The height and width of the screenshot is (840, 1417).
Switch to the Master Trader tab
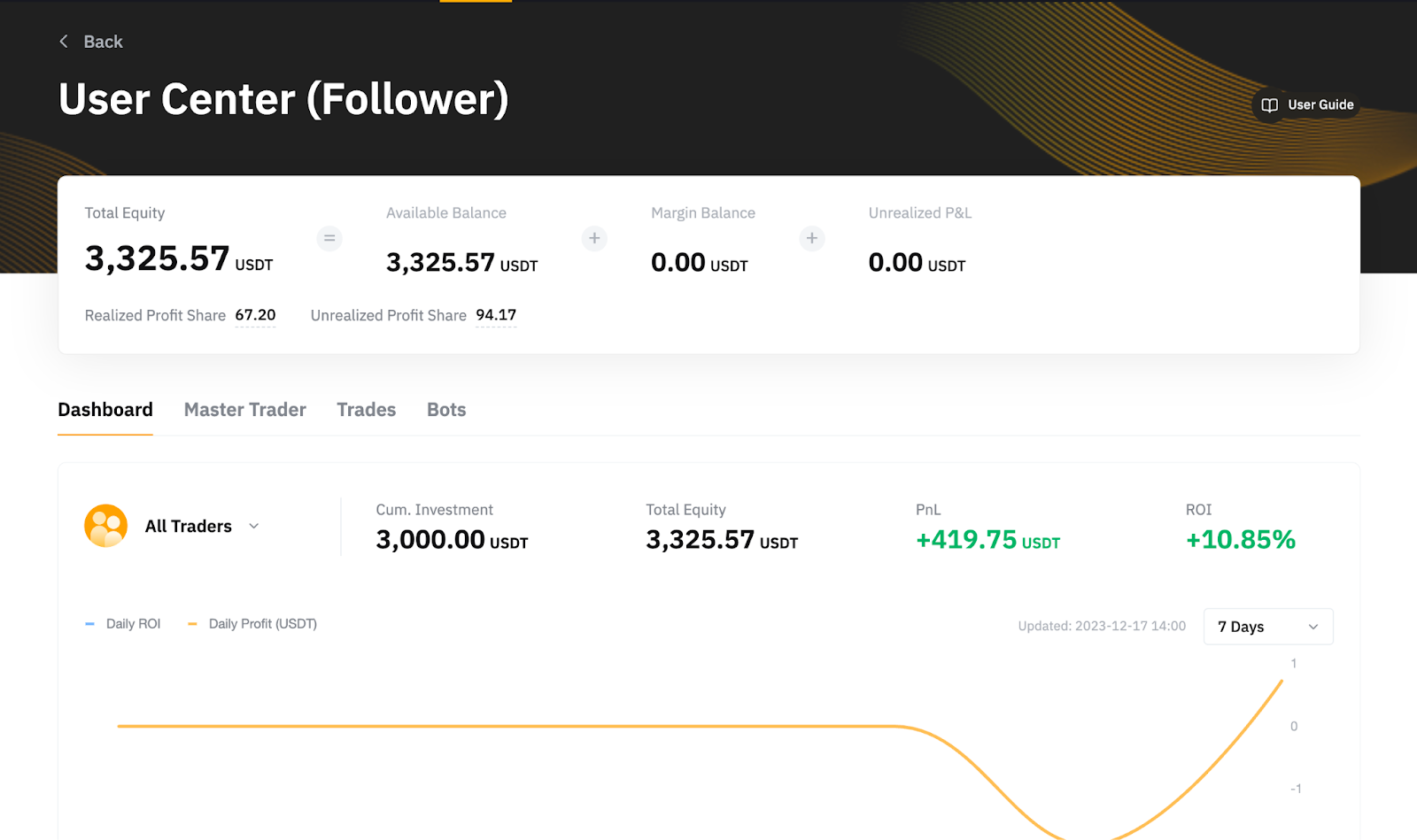click(244, 410)
